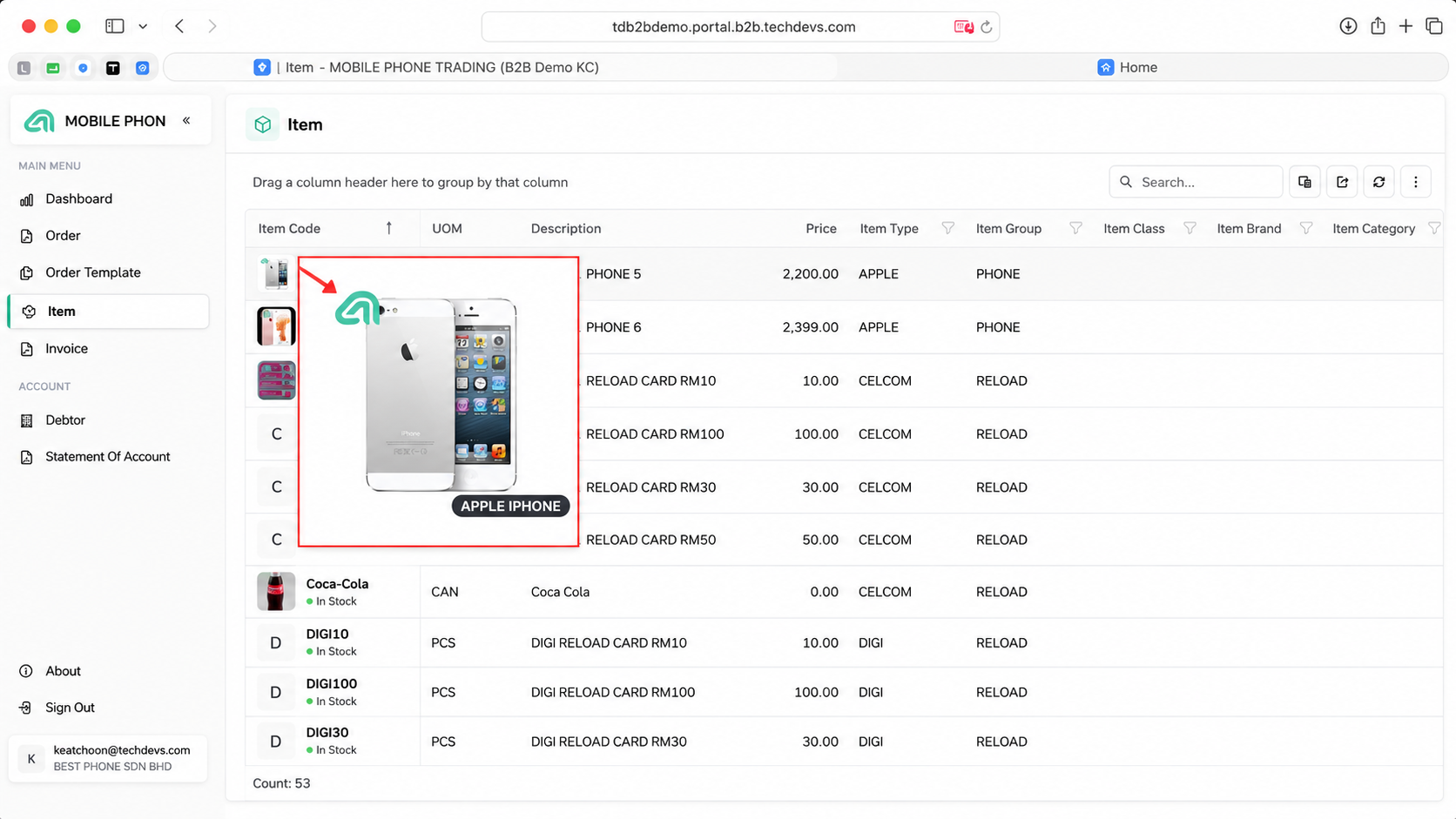Focus the Search field
The height and width of the screenshot is (819, 1456).
[x=1196, y=182]
